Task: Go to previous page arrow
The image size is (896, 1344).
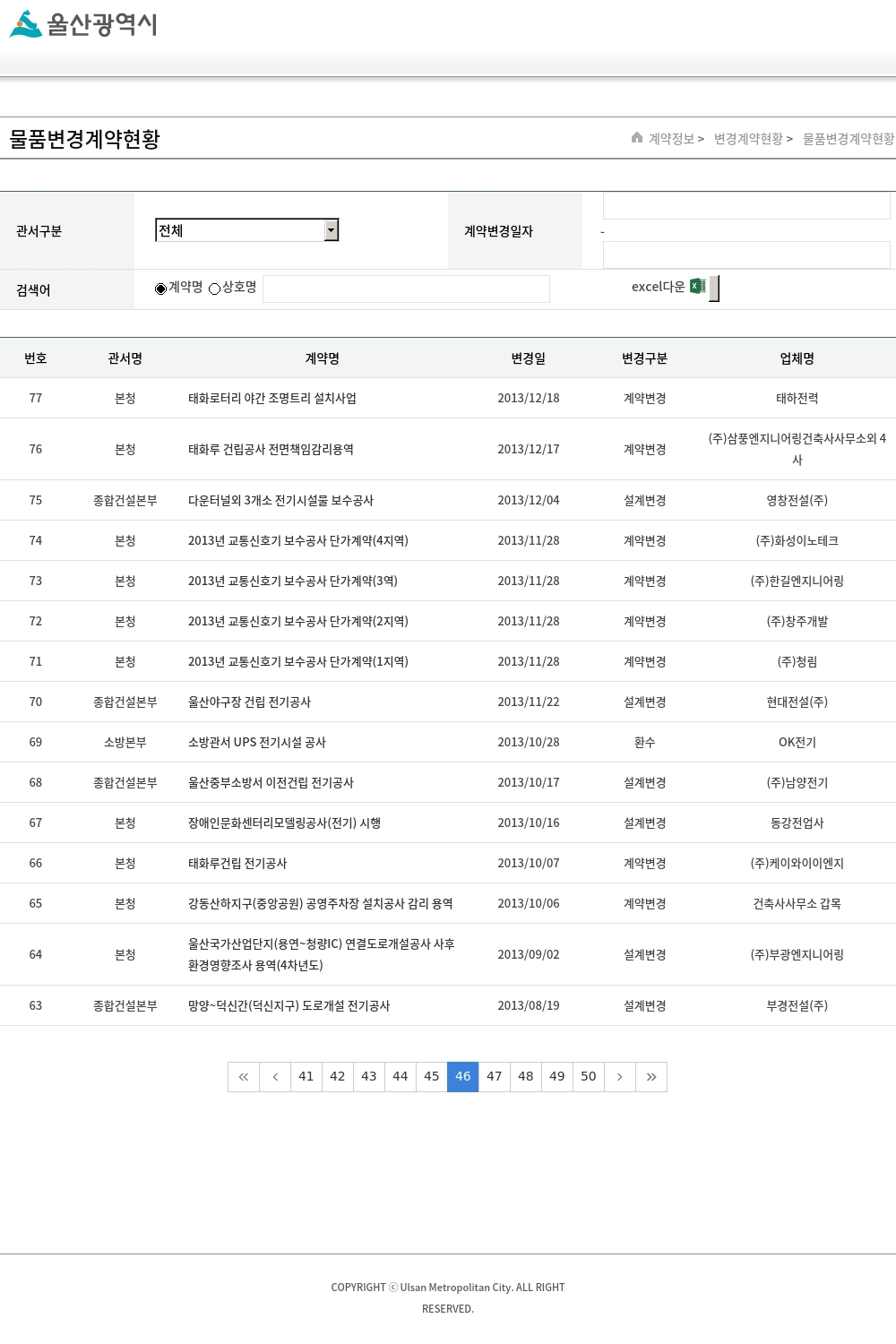Action: 275,1077
